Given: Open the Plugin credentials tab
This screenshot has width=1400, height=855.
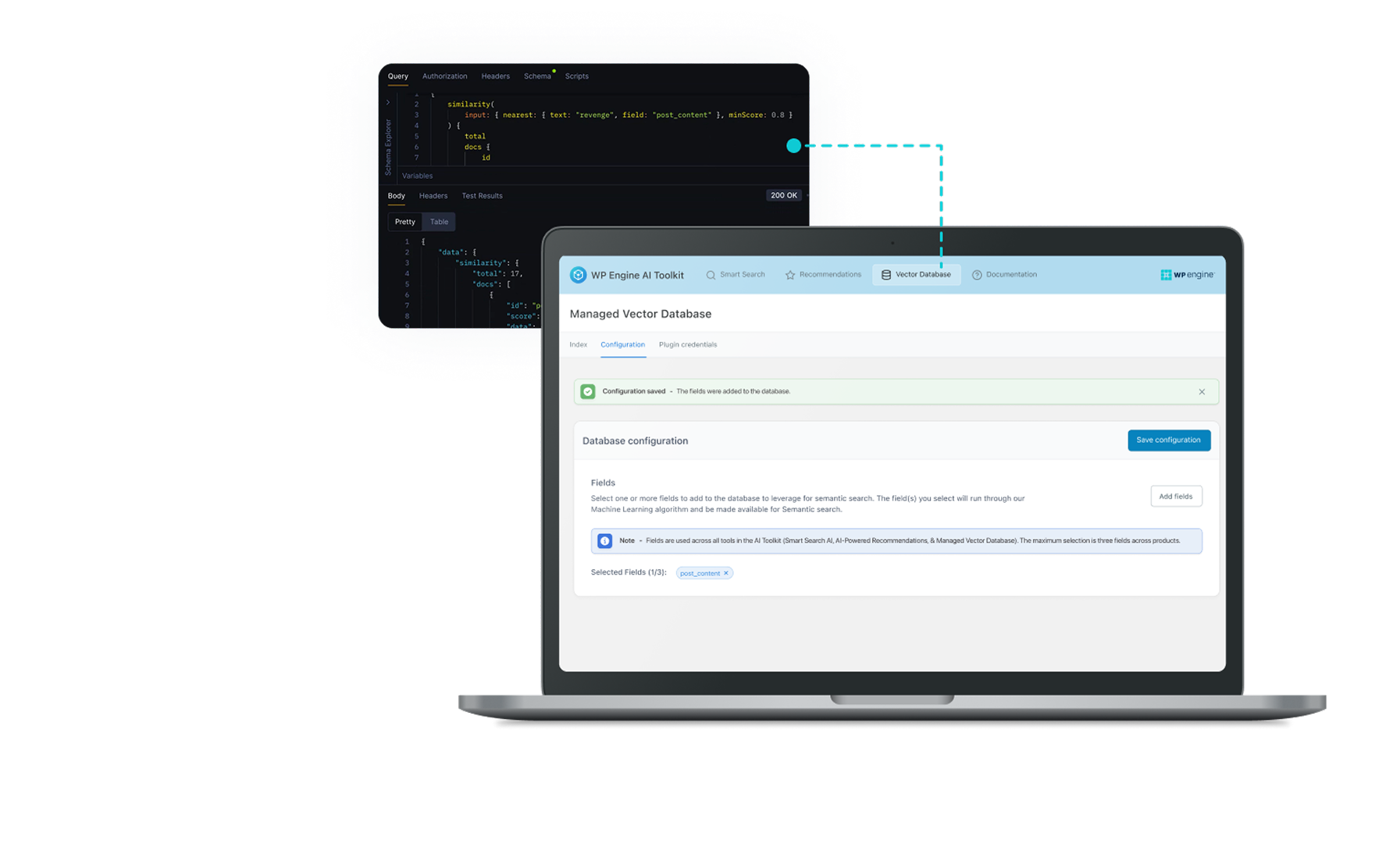Looking at the screenshot, I should [x=687, y=344].
